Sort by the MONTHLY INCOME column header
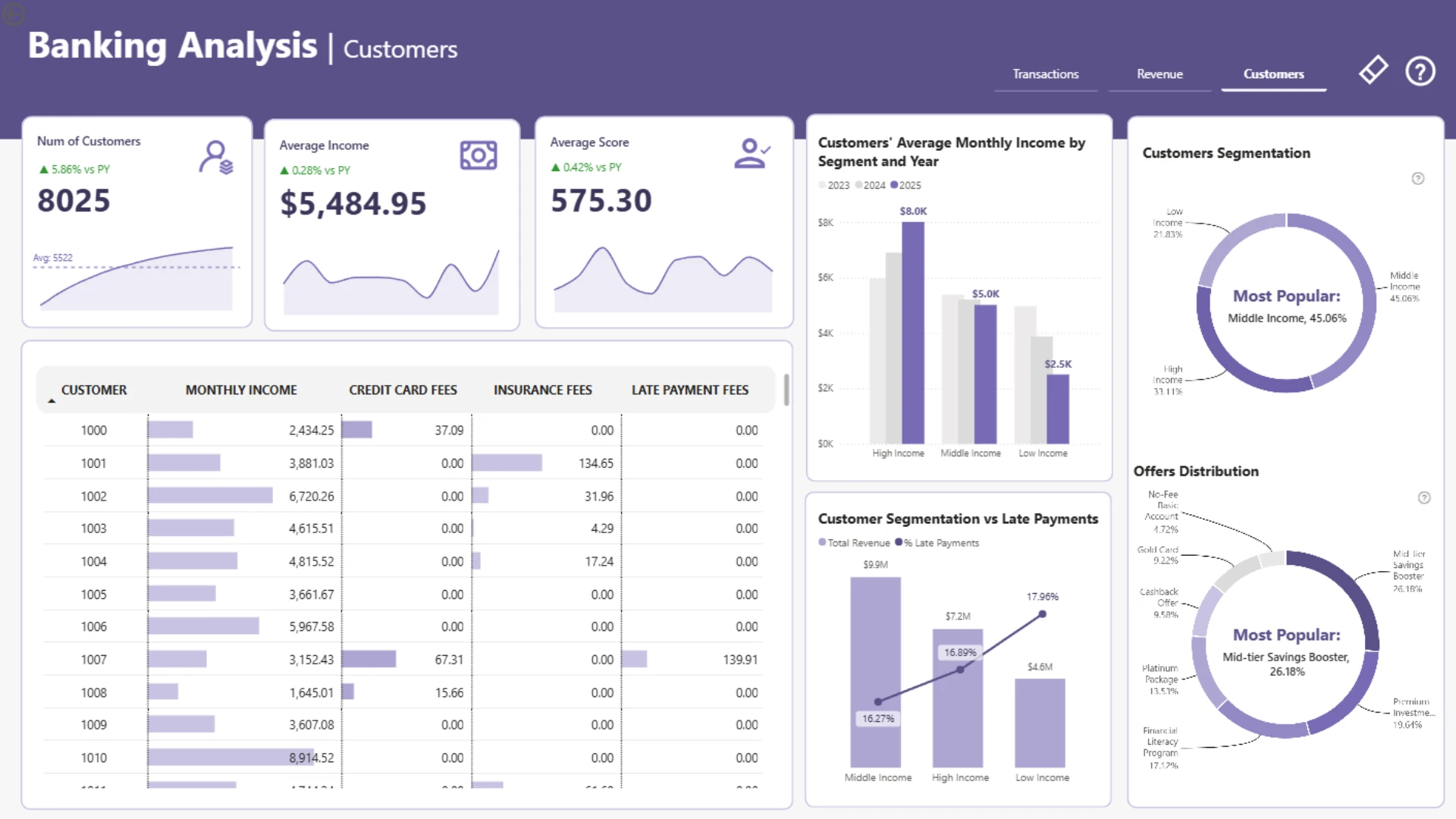 (241, 390)
